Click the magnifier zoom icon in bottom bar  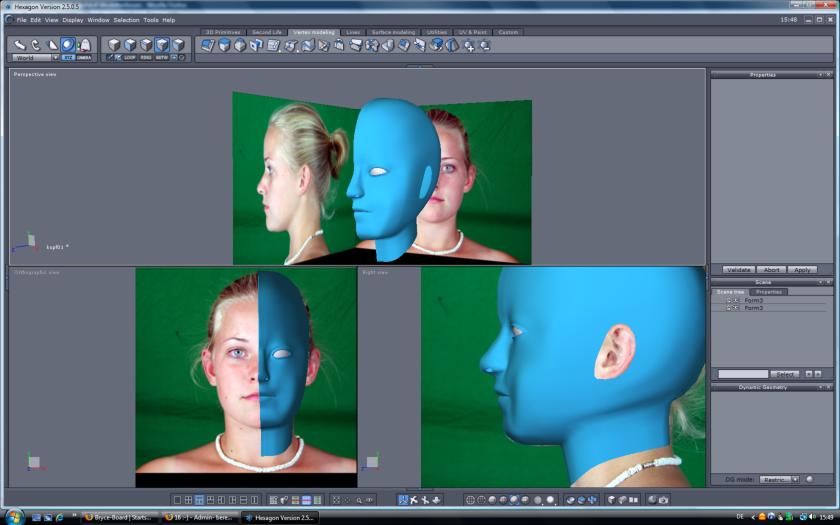(359, 500)
